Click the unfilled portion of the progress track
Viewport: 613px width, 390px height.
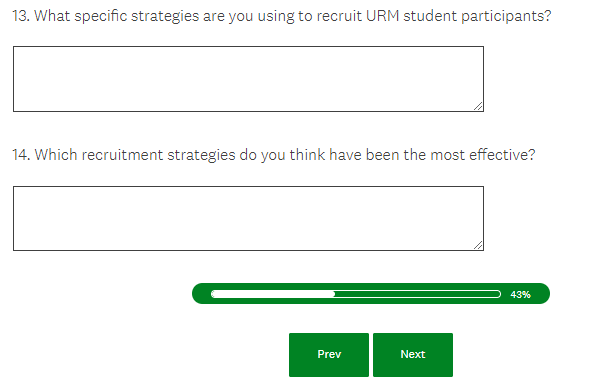click(x=418, y=294)
